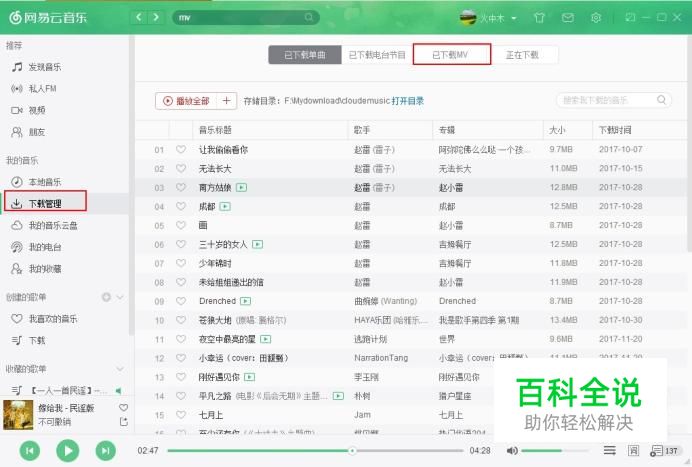Like the song 让我偷偷看你

click(181, 150)
